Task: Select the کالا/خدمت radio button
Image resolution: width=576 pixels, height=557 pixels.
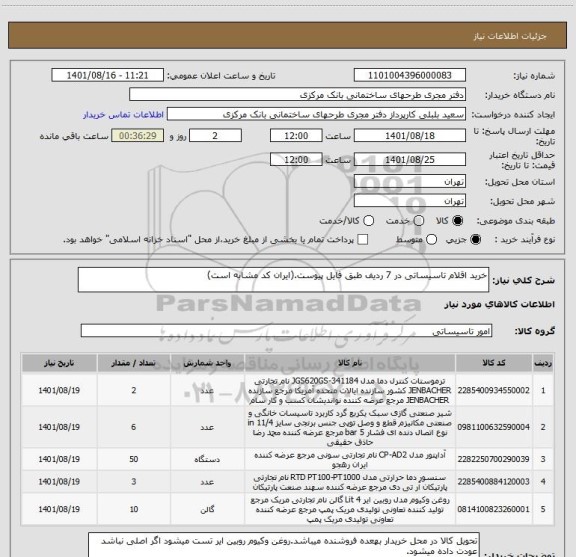Action: pos(368,221)
